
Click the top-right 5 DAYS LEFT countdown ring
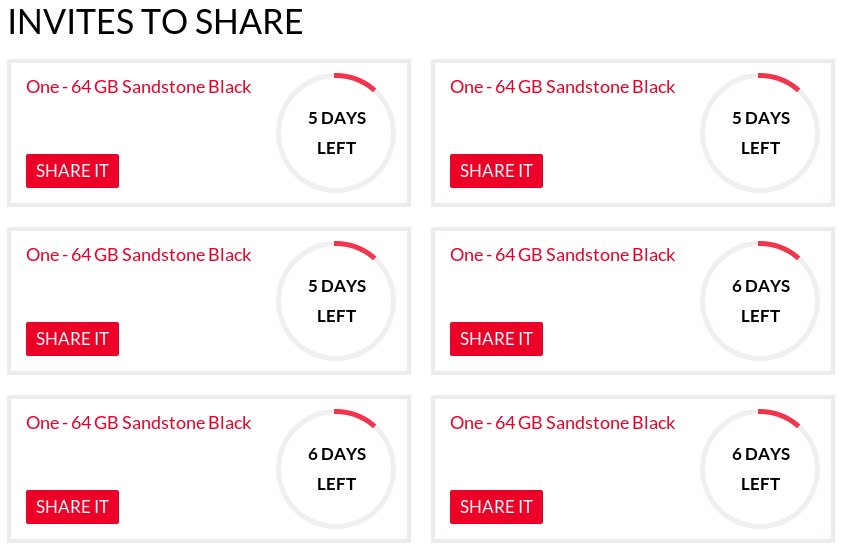click(760, 133)
